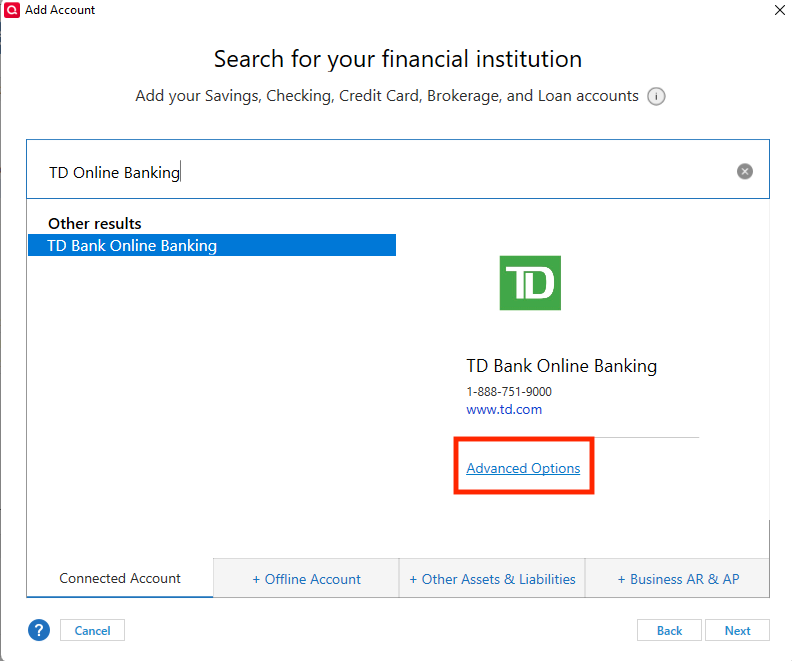Switch to the Offline Account tab
This screenshot has height=661, width=792.
tap(307, 579)
